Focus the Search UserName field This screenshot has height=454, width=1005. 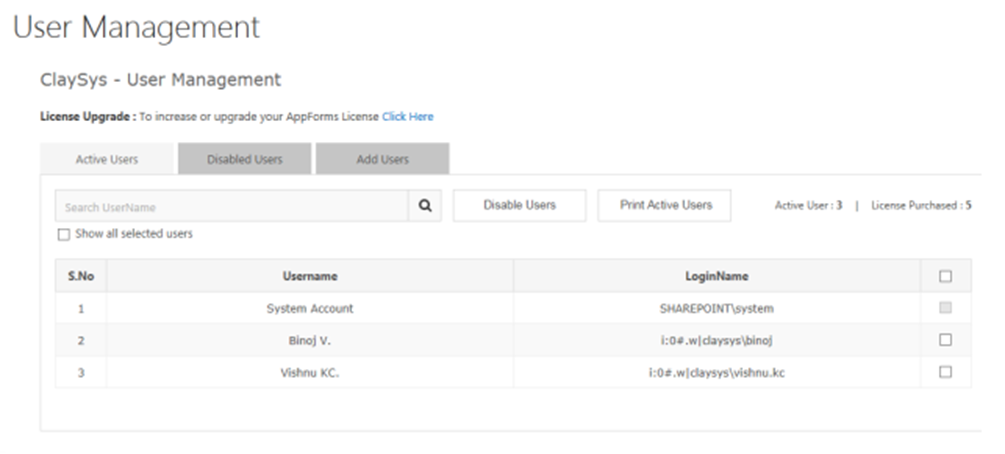232,207
